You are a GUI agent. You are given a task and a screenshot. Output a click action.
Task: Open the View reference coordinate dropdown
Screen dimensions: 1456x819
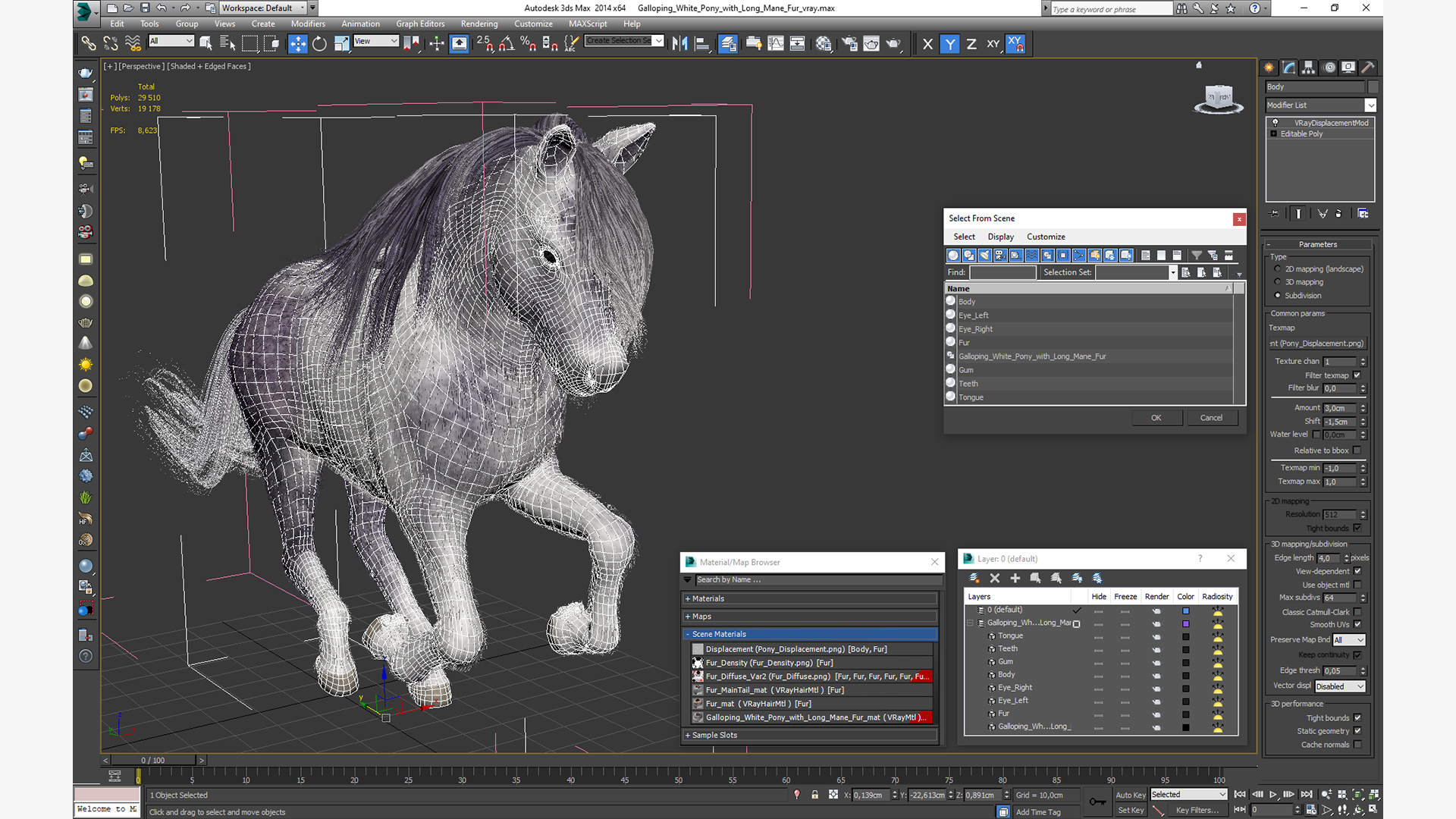(376, 41)
